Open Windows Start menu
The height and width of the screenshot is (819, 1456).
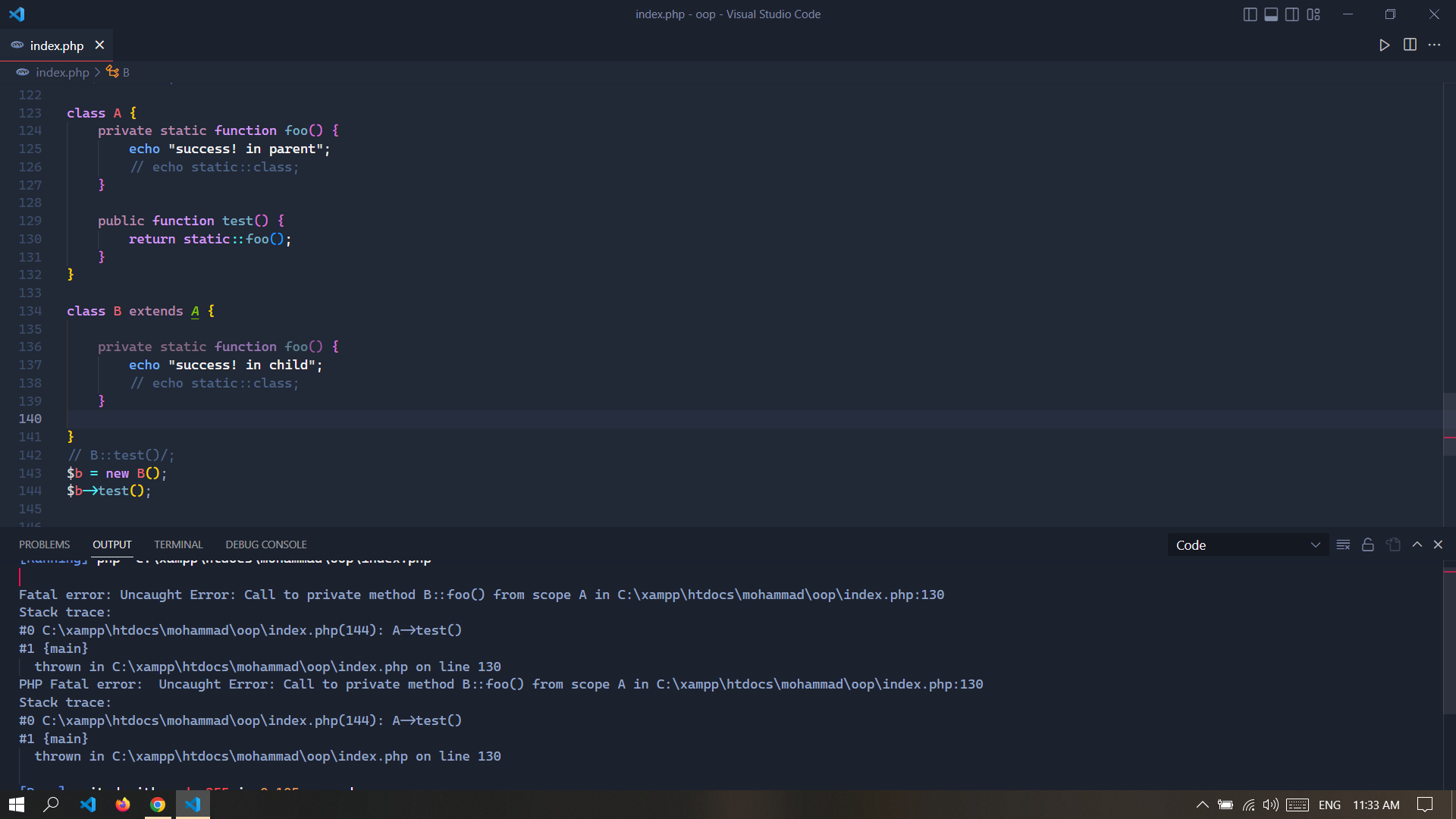(17, 805)
